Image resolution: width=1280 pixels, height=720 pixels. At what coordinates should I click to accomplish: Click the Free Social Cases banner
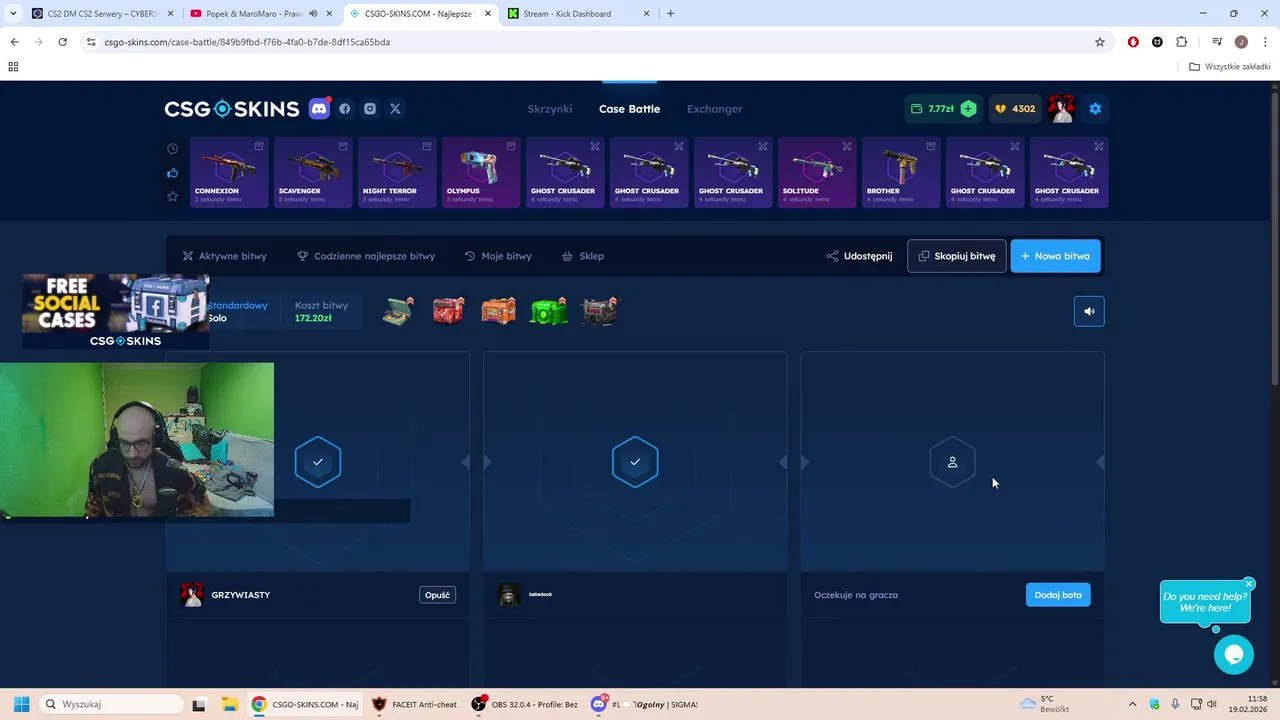tap(115, 311)
